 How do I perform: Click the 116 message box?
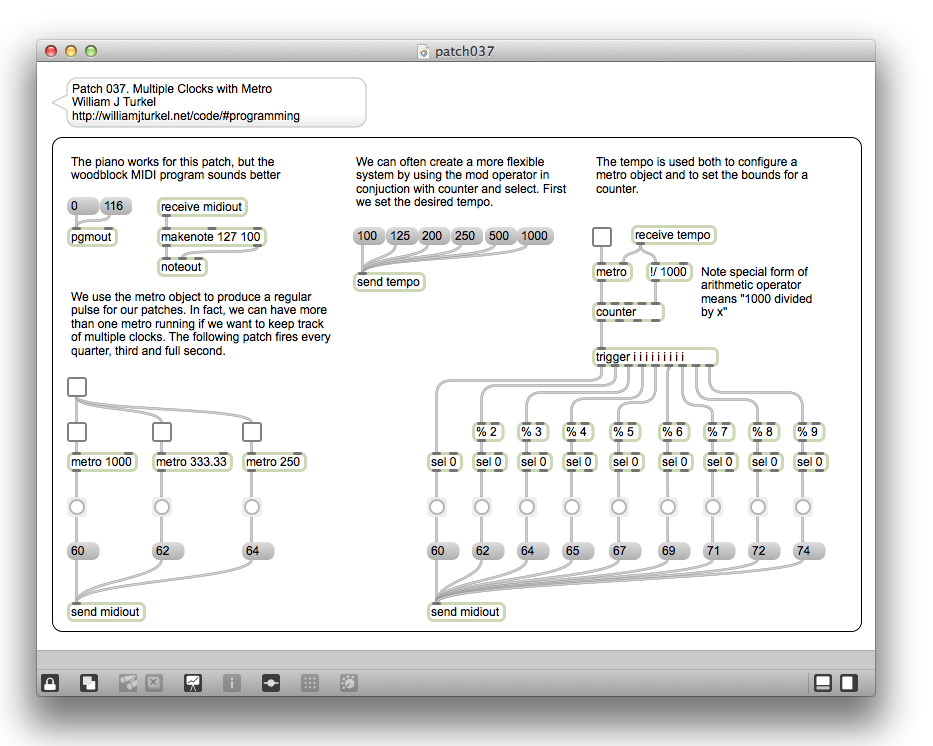click(114, 207)
